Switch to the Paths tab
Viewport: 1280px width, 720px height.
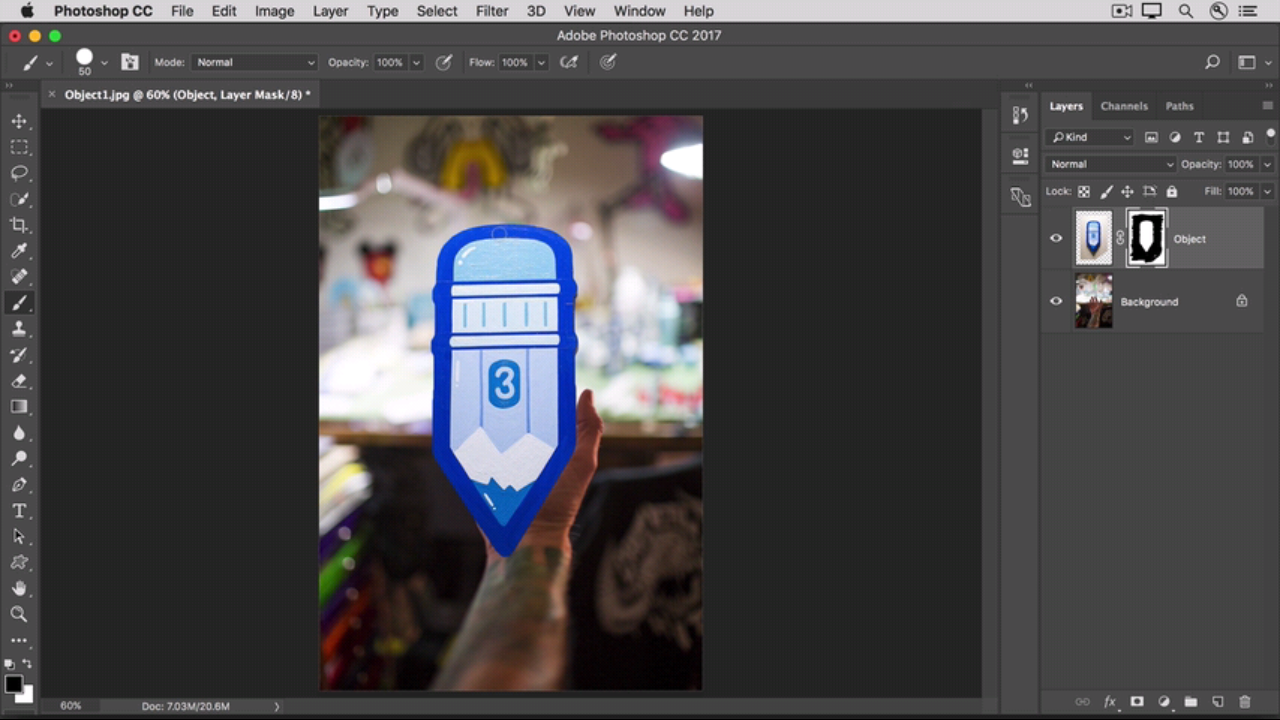pyautogui.click(x=1179, y=106)
